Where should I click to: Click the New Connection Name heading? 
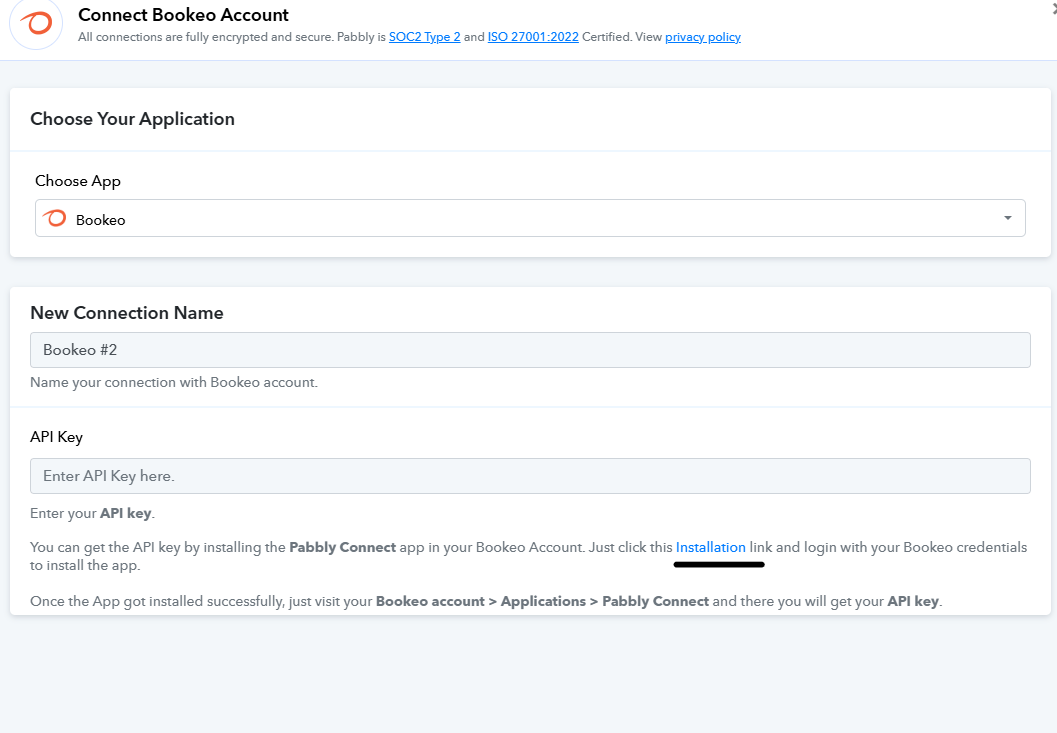tap(127, 313)
